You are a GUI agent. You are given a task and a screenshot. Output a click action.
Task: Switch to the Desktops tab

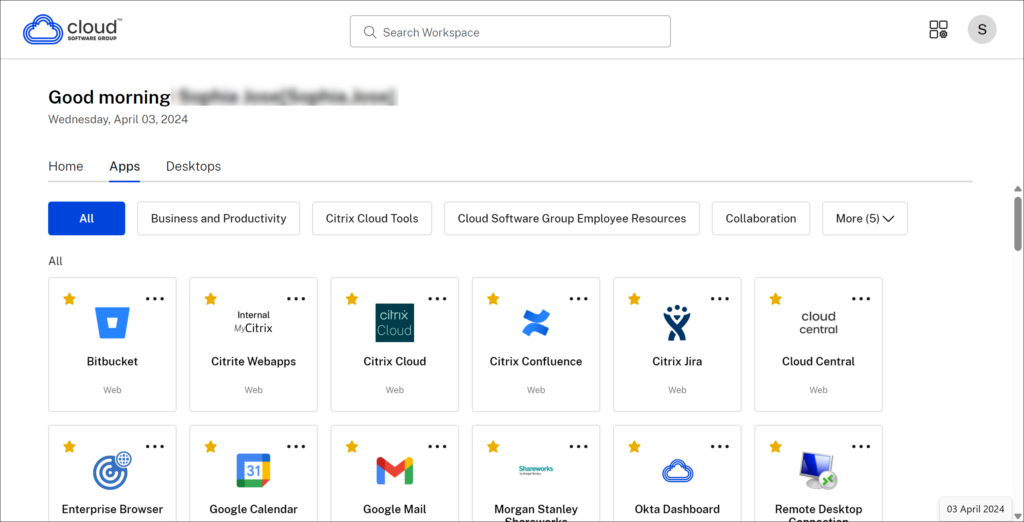[193, 166]
